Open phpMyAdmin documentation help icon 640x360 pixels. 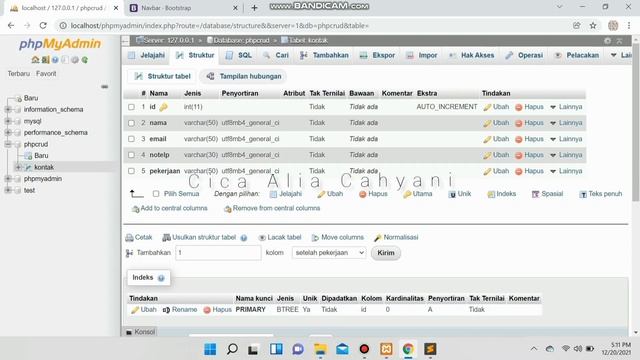coord(55,60)
